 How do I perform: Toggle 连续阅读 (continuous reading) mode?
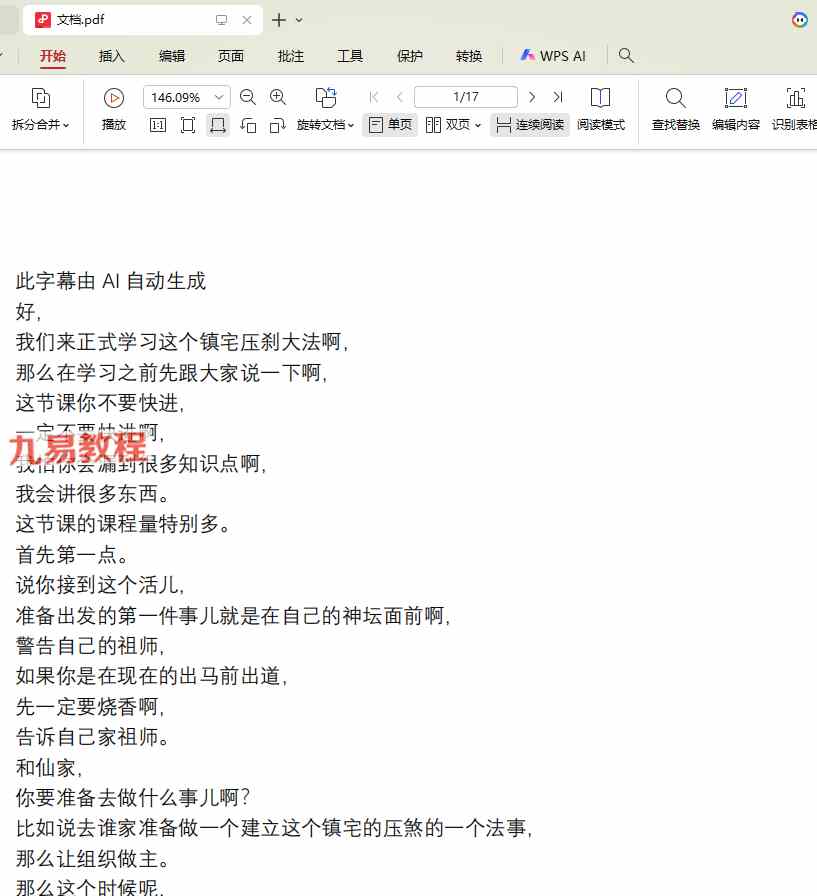coord(530,125)
